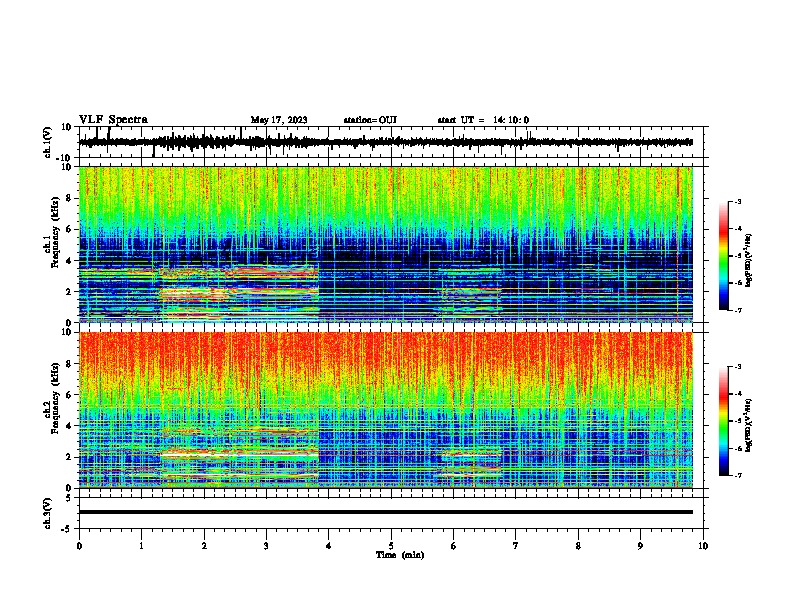Click the date 'May 17, 2023'
Screen dimensions: 792x612
point(279,120)
